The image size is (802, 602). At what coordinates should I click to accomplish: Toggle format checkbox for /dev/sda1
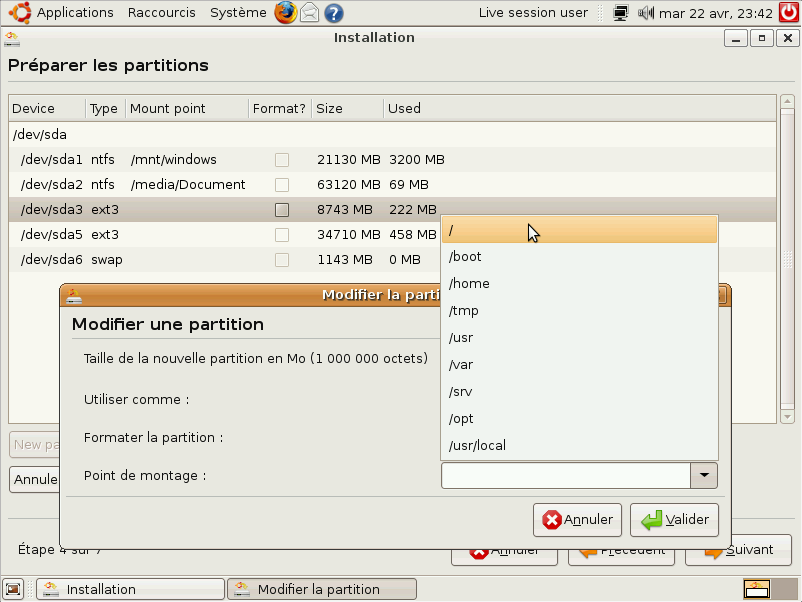282,160
